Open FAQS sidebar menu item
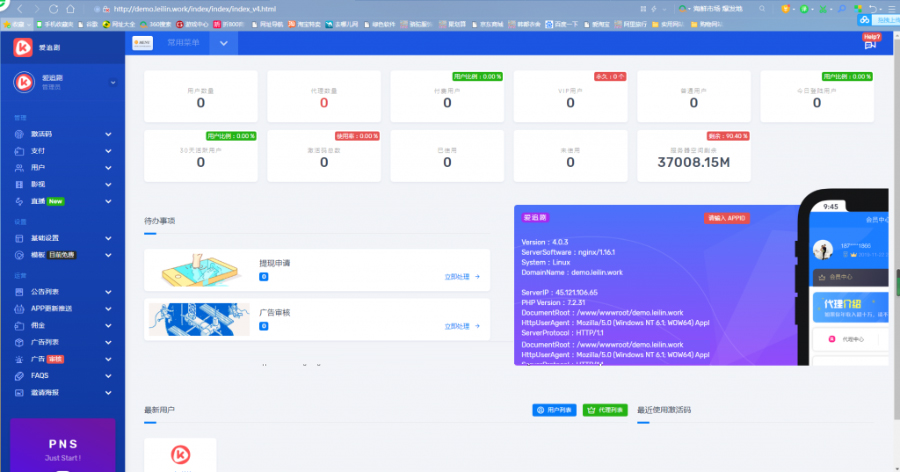The height and width of the screenshot is (472, 900). click(63, 376)
